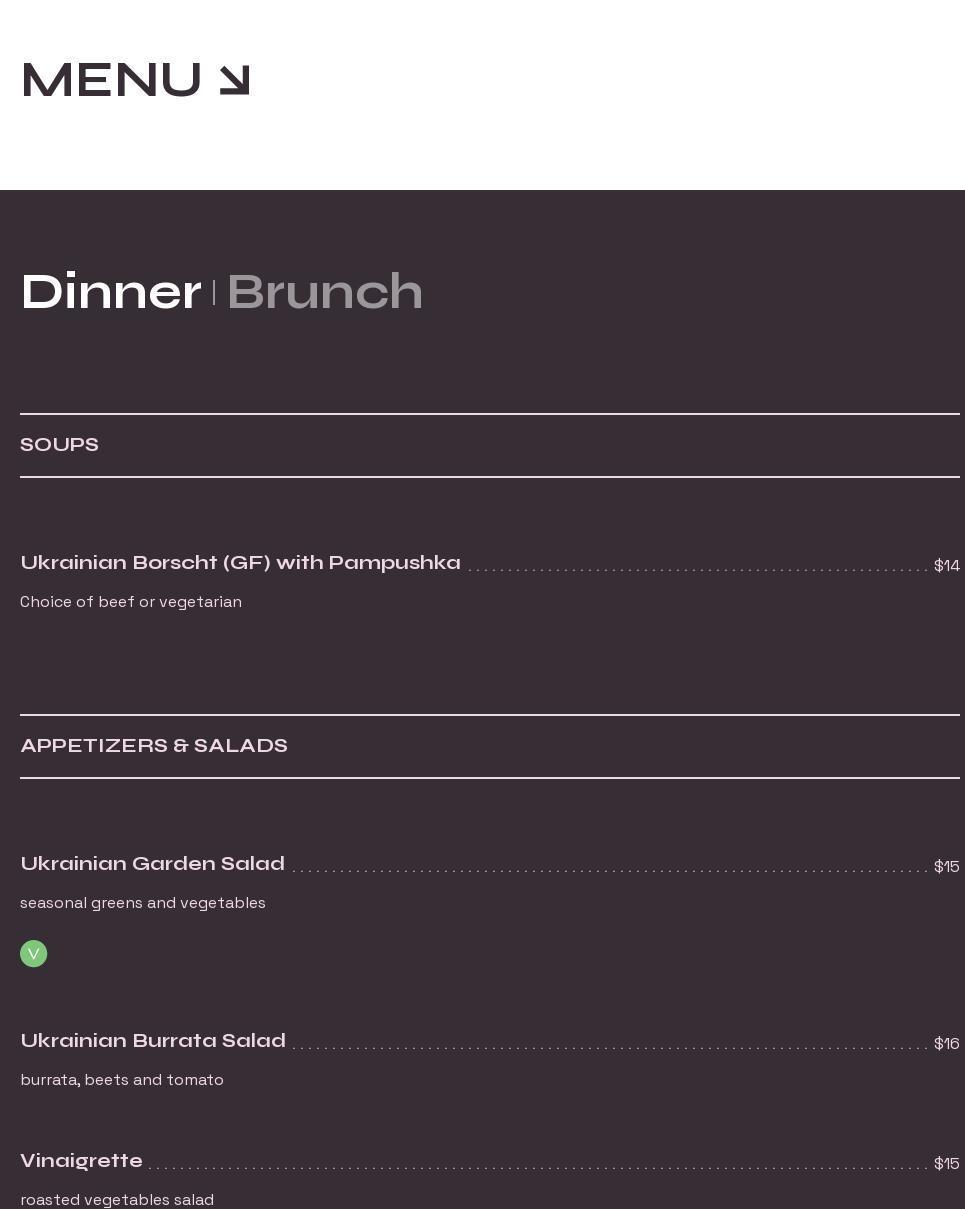Click the Vinaigrette $15 price

tap(946, 1164)
